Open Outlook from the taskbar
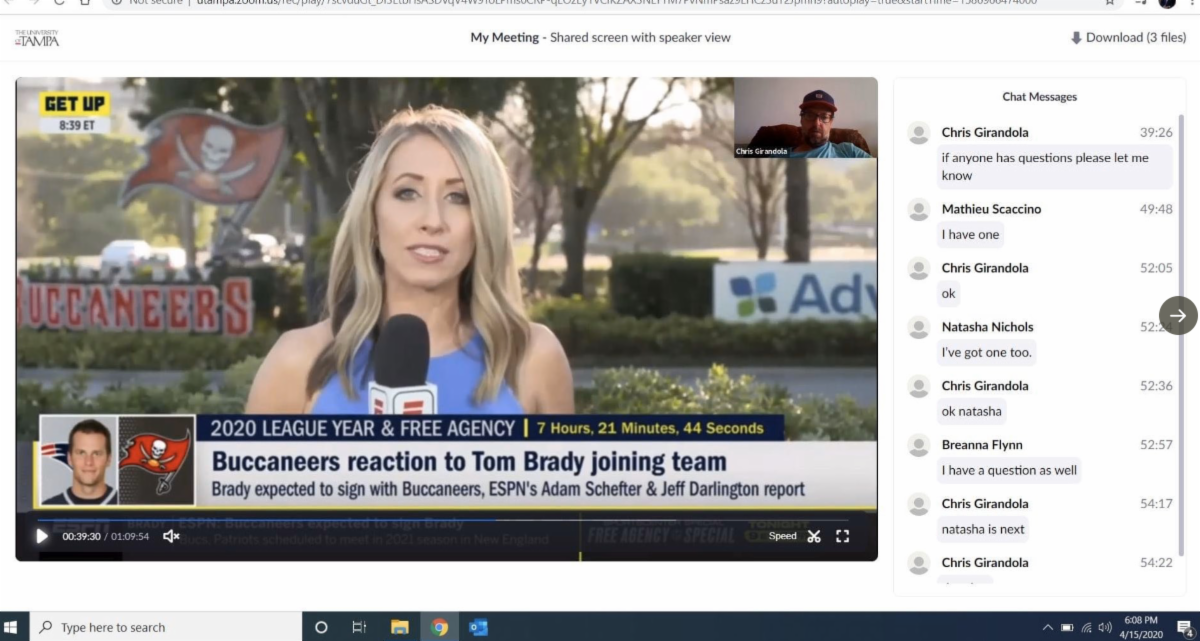 pos(478,627)
